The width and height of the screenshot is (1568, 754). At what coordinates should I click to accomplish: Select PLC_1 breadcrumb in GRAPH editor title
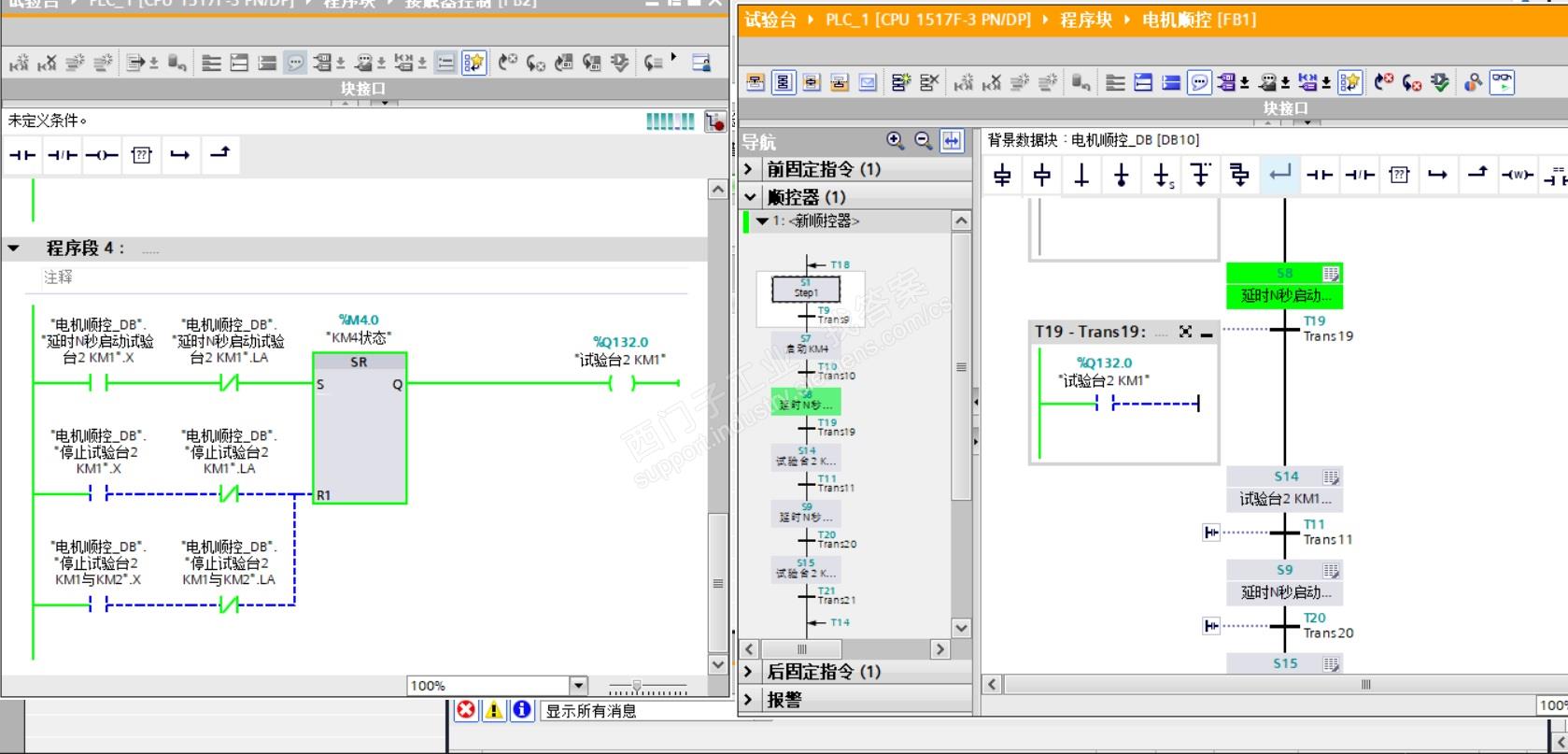tap(928, 20)
